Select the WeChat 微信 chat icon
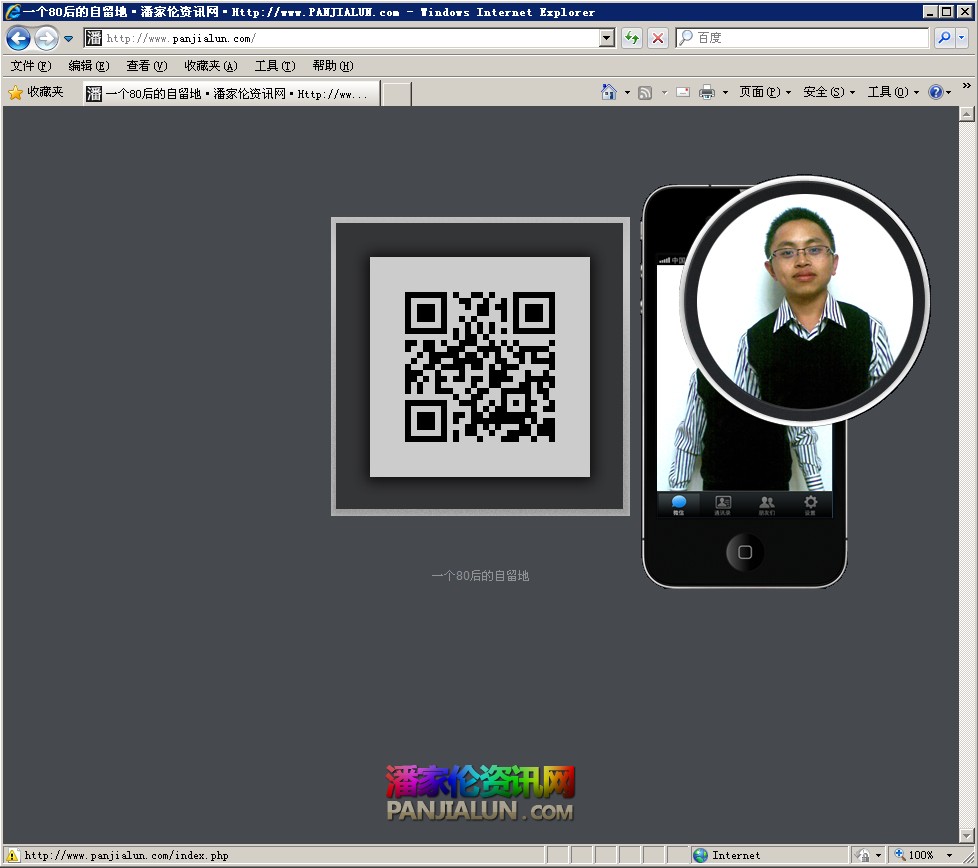The height and width of the screenshot is (868, 978). [679, 503]
